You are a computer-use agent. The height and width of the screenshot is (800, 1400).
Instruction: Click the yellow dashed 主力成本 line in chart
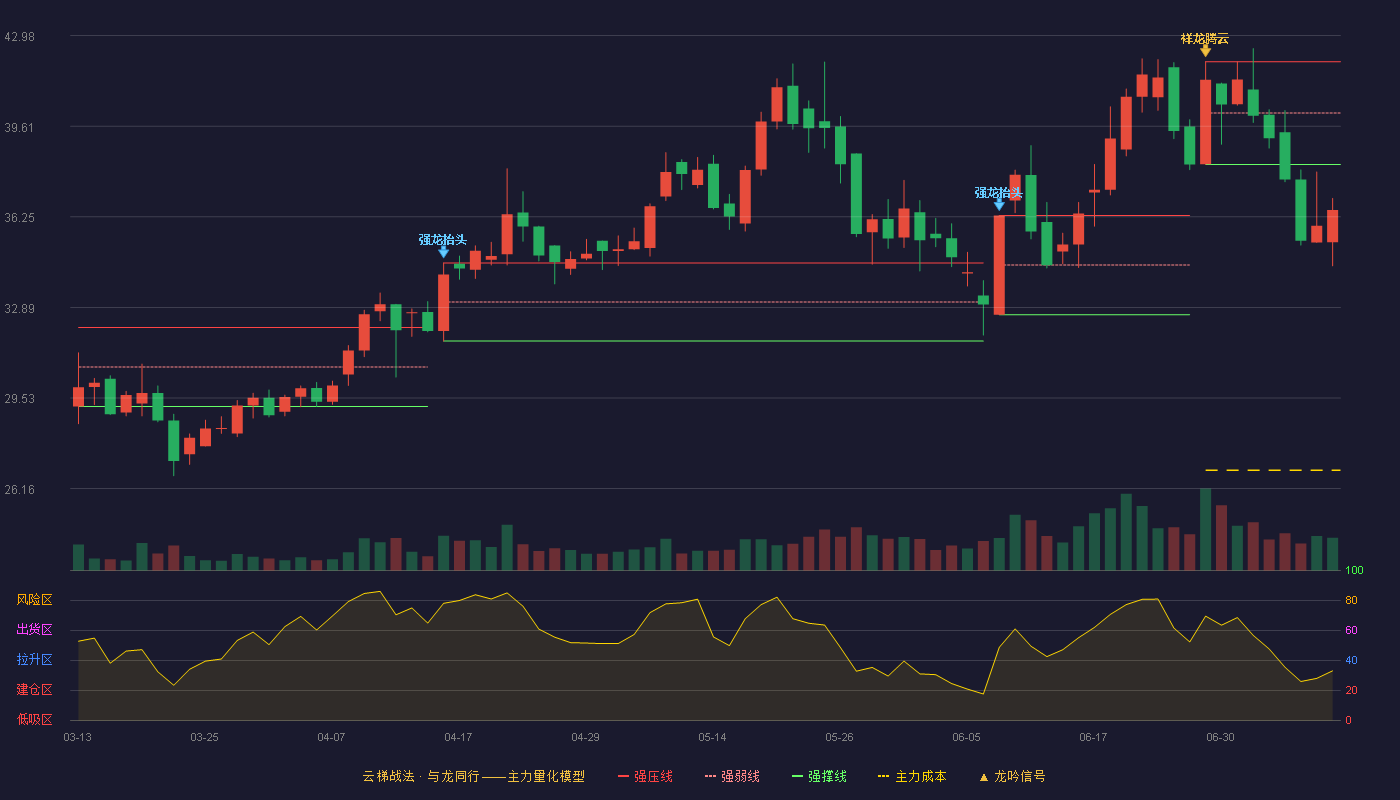(1272, 470)
